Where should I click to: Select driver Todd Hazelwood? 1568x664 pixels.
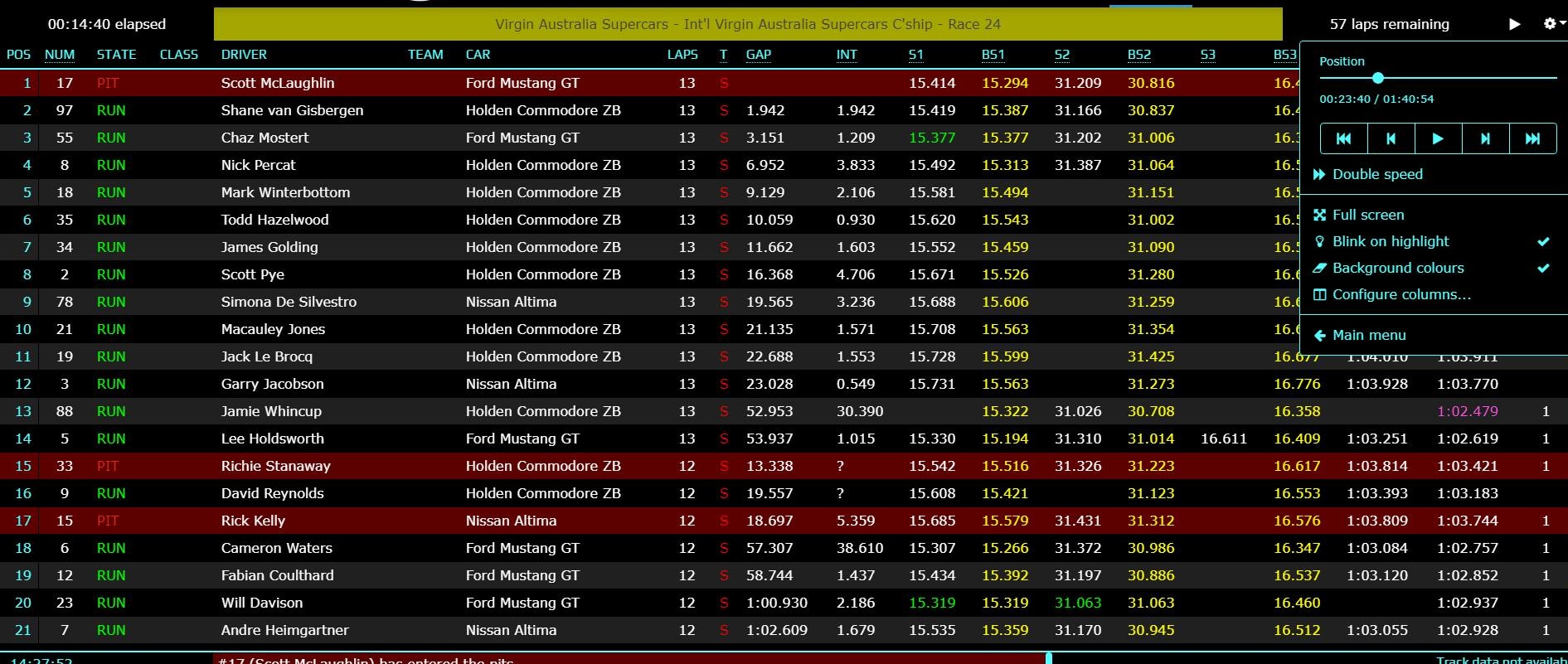274,220
